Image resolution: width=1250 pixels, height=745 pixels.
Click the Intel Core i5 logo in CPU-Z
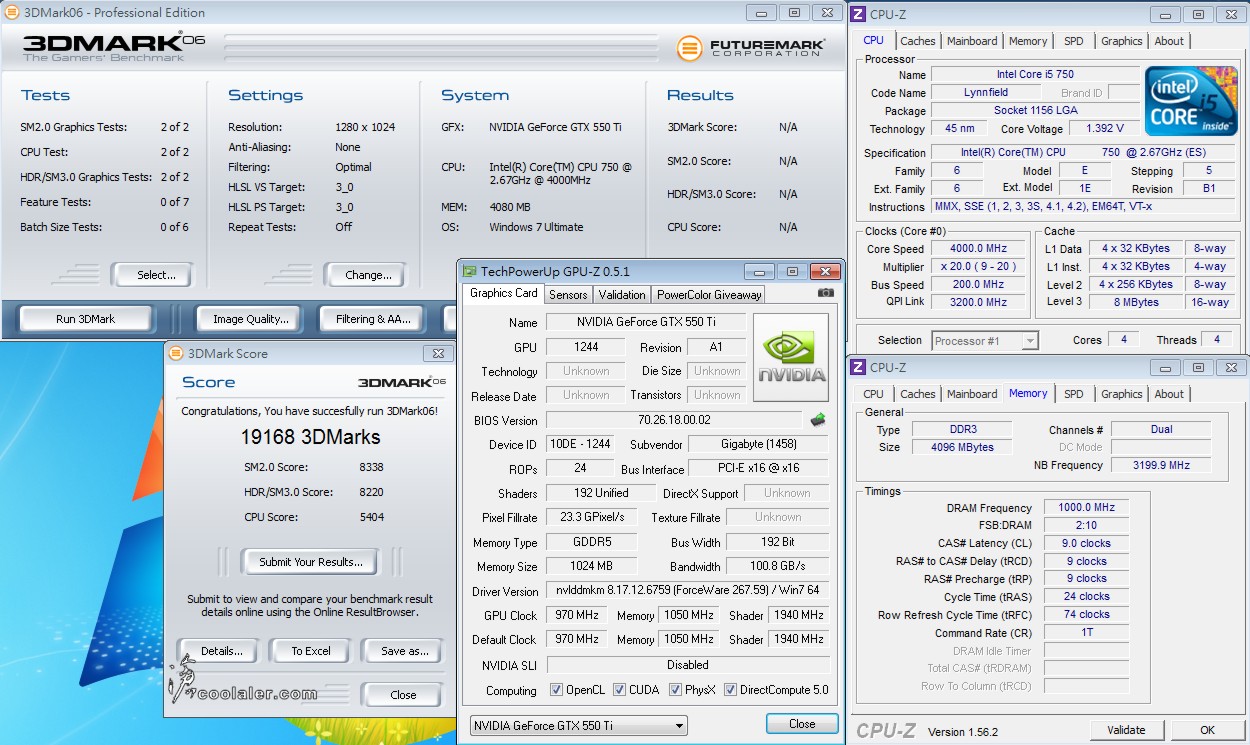(x=1191, y=103)
